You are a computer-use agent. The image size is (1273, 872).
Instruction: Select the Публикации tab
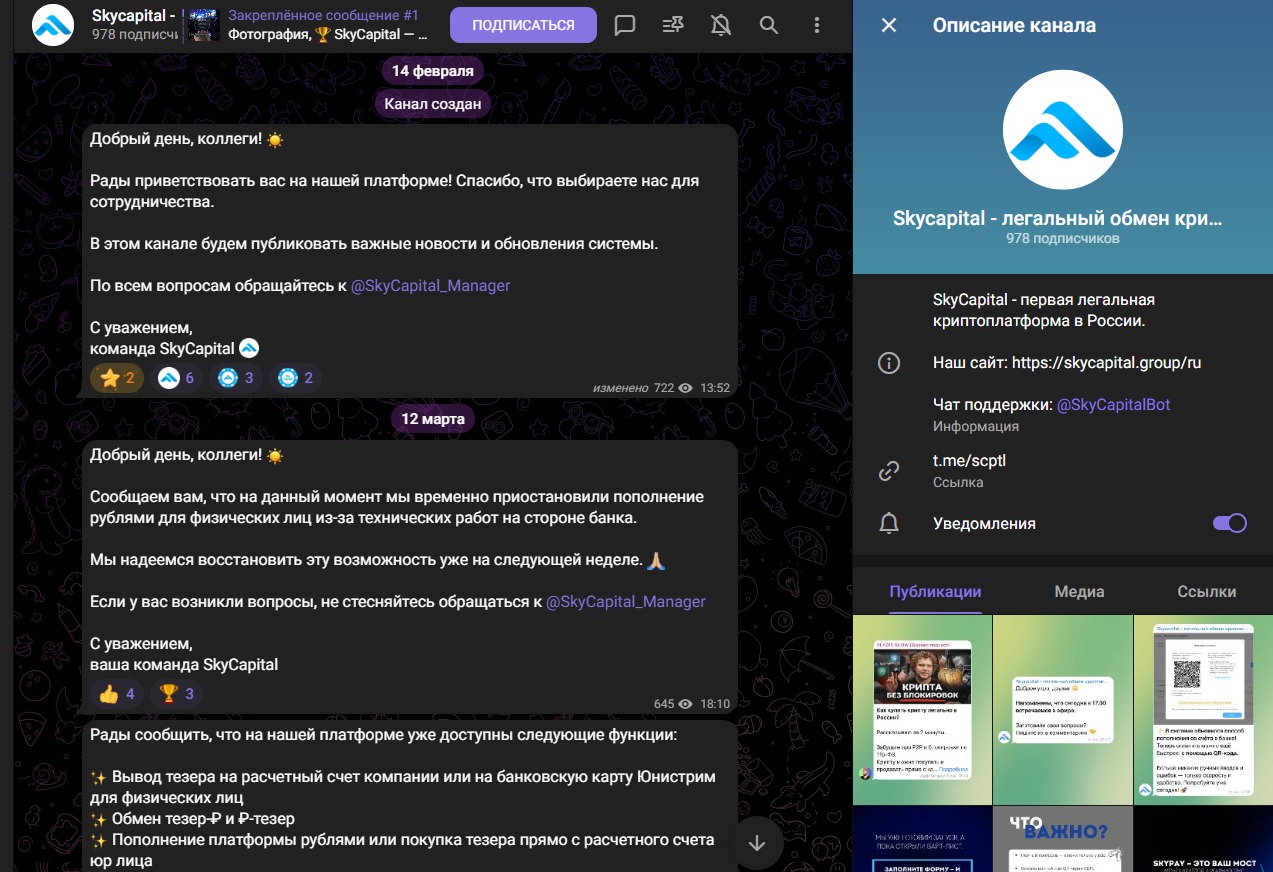coord(935,591)
